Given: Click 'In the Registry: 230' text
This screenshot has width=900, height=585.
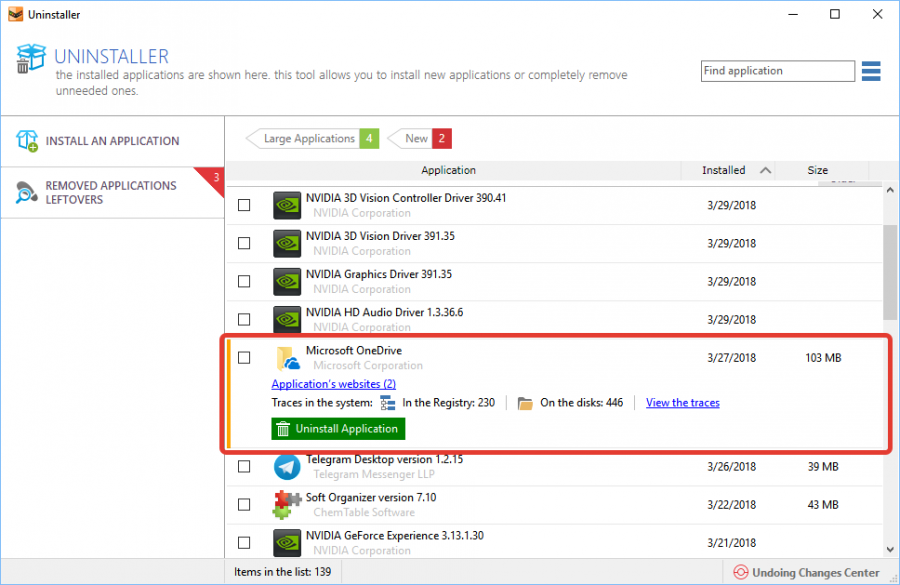Looking at the screenshot, I should [x=448, y=403].
